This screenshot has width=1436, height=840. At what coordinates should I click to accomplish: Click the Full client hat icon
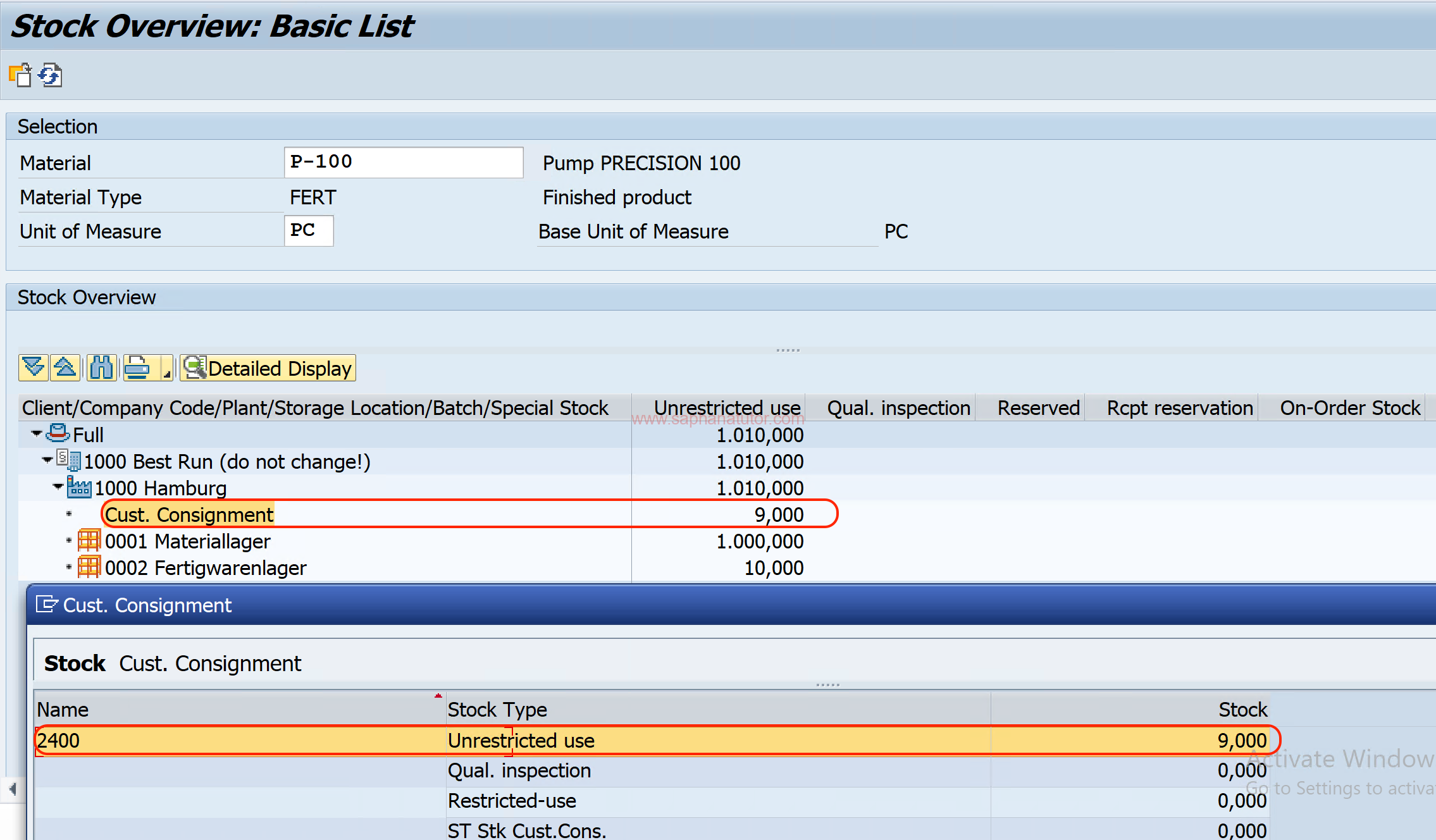[58, 433]
